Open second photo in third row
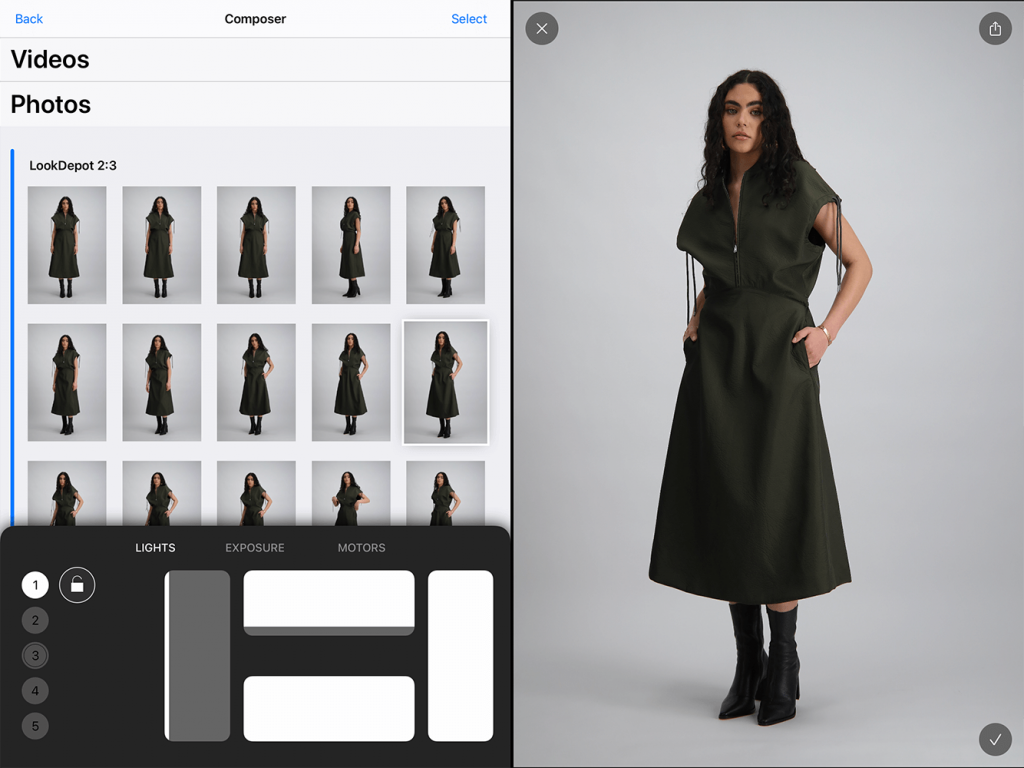Image resolution: width=1024 pixels, height=768 pixels. pyautogui.click(x=161, y=493)
